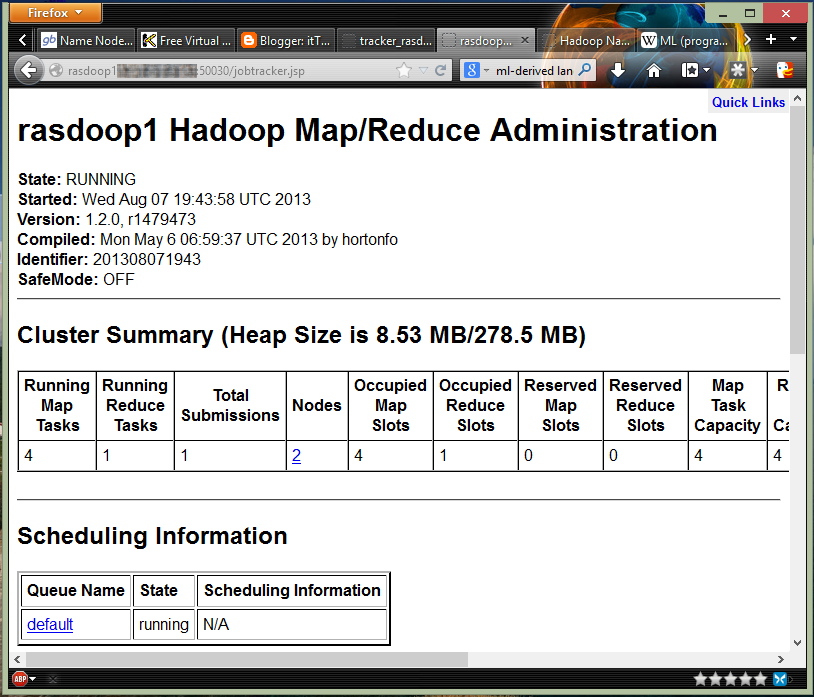Open a new tab with plus button
Image resolution: width=814 pixels, height=697 pixels.
pyautogui.click(x=771, y=39)
